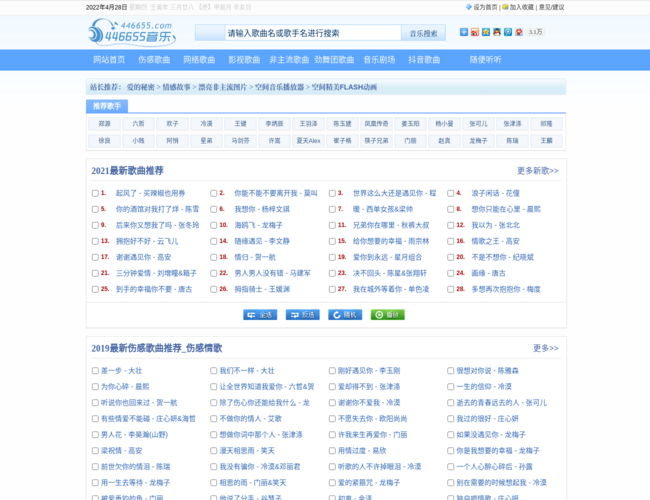Tick checkbox for 差一步 - 大壮
This screenshot has width=650, height=500.
point(95,371)
